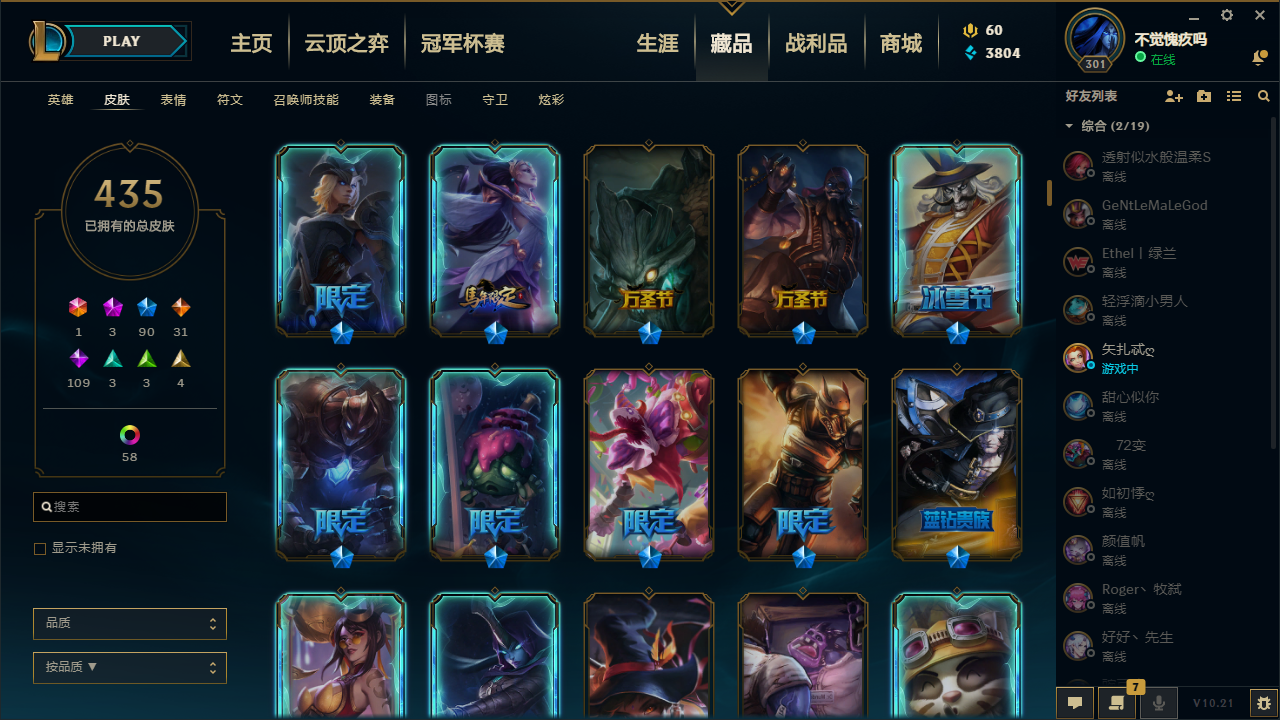Open the chat bubble icon

pyautogui.click(x=1075, y=703)
